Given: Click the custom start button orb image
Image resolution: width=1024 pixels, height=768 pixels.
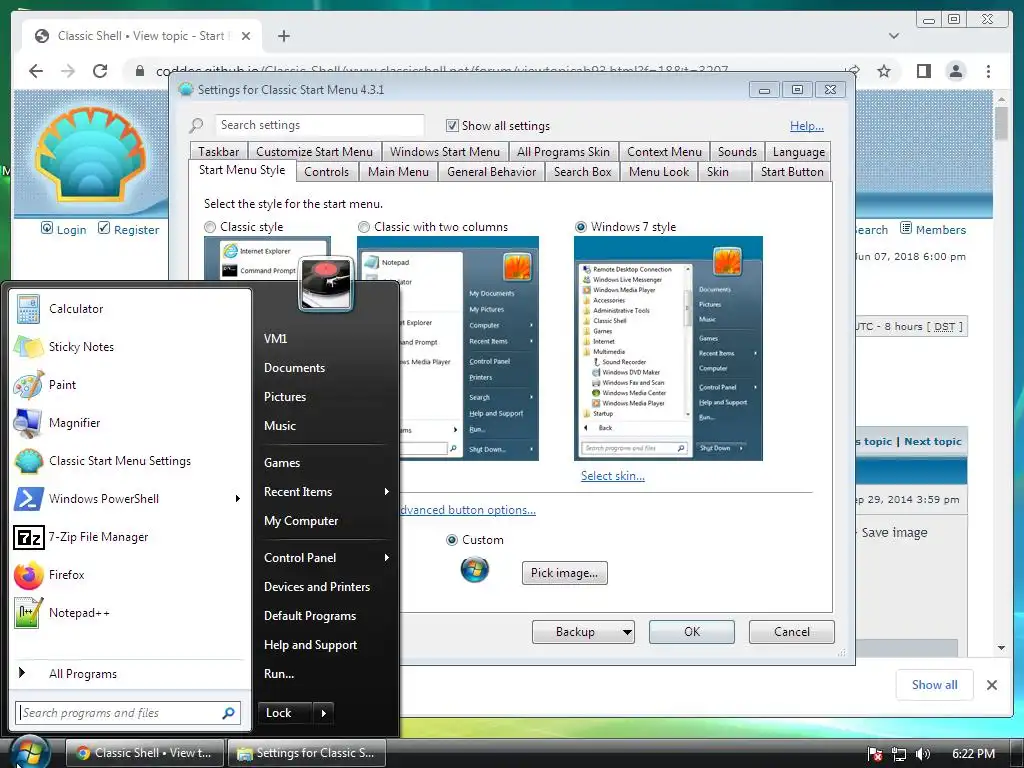Looking at the screenshot, I should (475, 569).
